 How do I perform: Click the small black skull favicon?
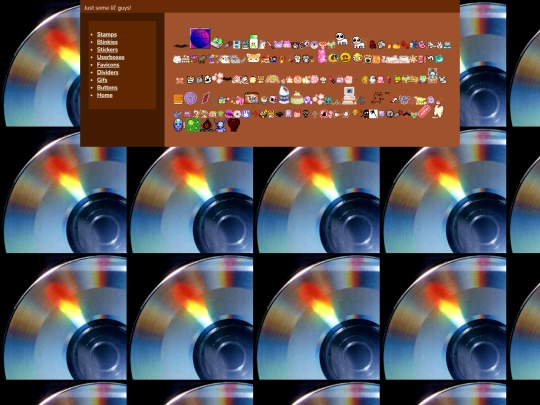(x=306, y=114)
